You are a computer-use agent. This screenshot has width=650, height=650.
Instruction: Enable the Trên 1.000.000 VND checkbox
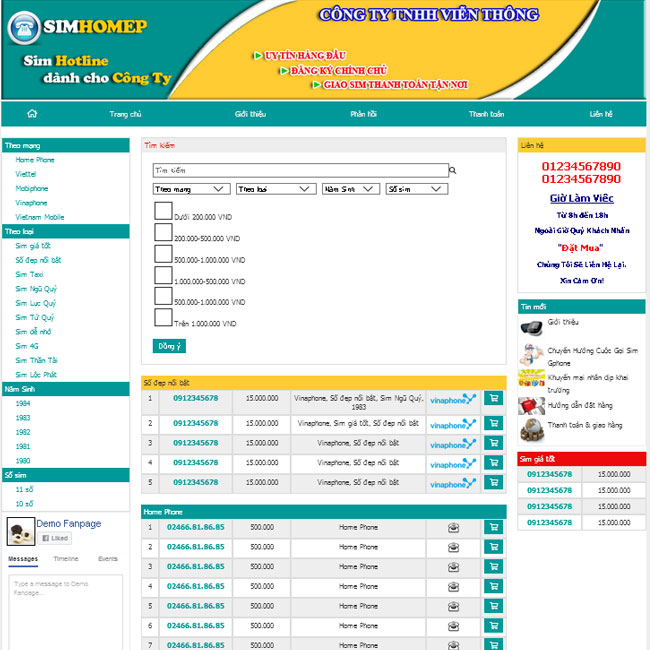(x=163, y=318)
